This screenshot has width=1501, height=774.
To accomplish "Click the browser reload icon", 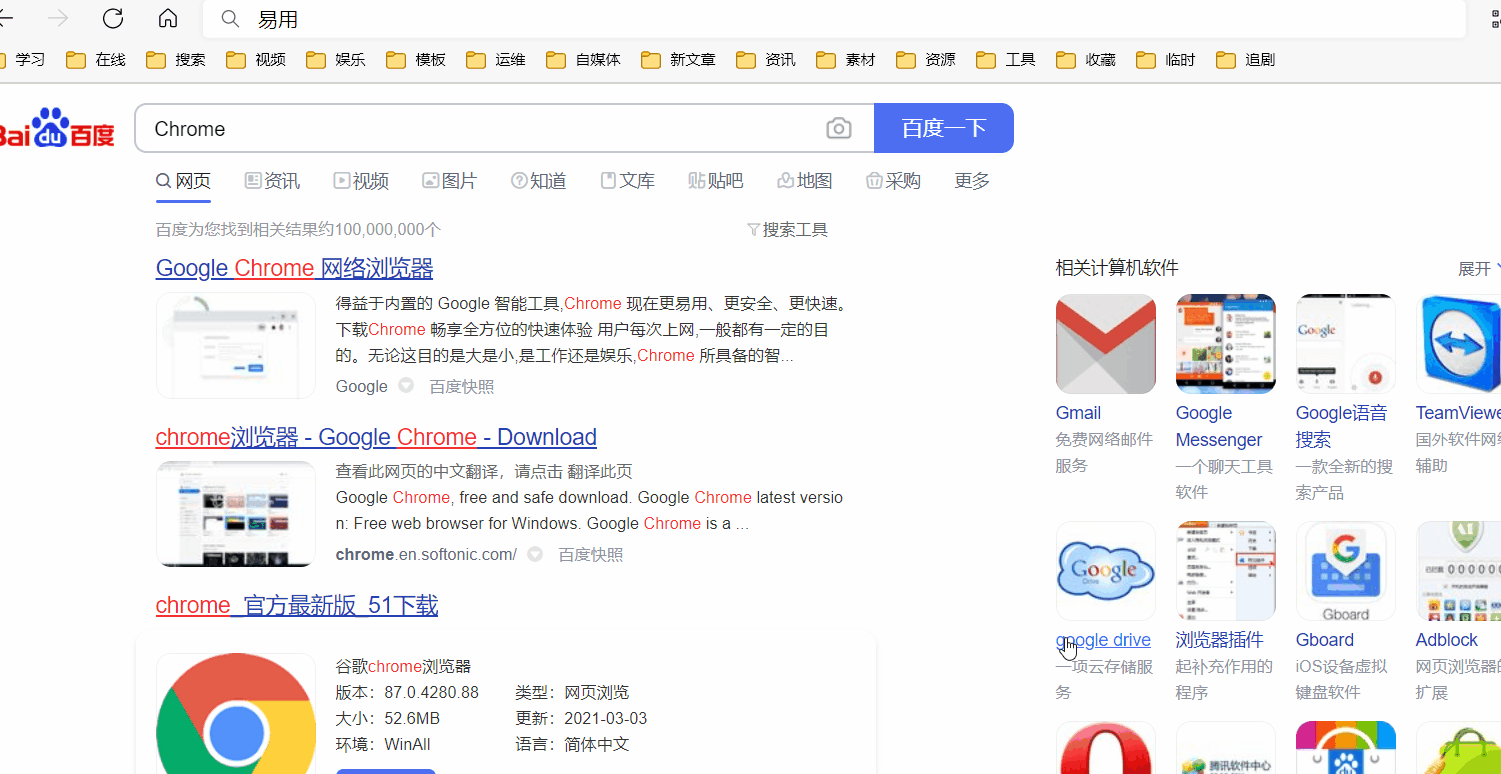I will pos(113,18).
